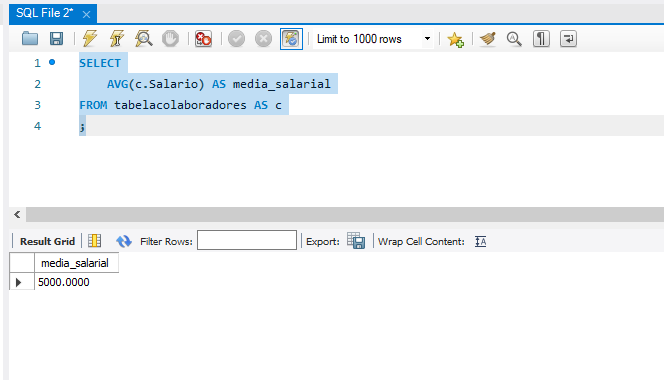Open a SQL script file icon

click(x=30, y=39)
